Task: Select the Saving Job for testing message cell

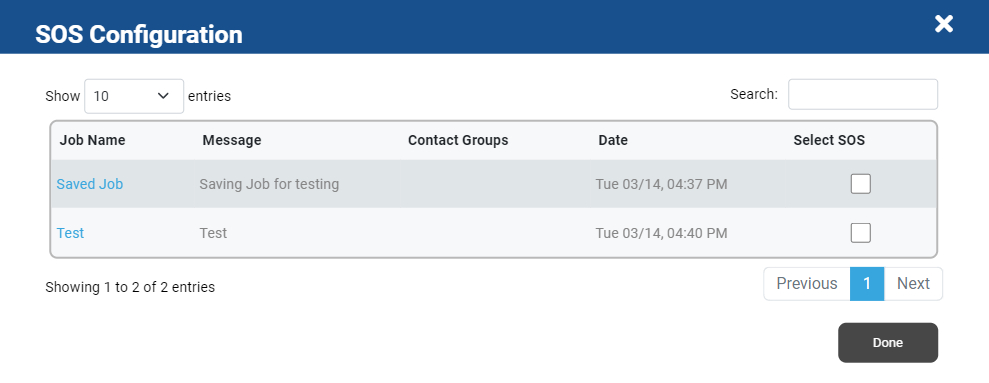Action: pyautogui.click(x=269, y=184)
